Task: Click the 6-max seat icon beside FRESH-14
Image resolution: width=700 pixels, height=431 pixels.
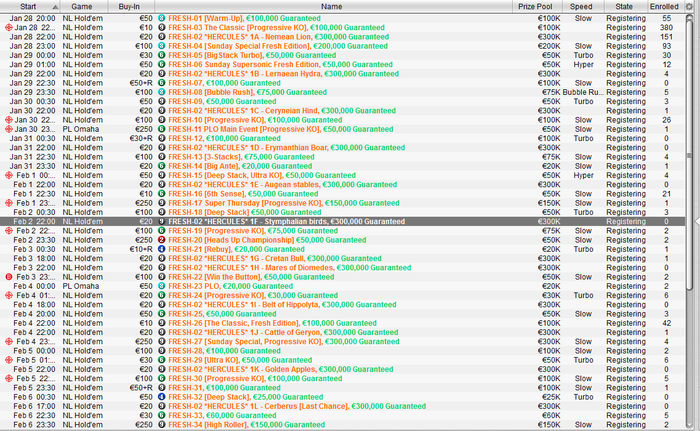Action: coord(162,166)
